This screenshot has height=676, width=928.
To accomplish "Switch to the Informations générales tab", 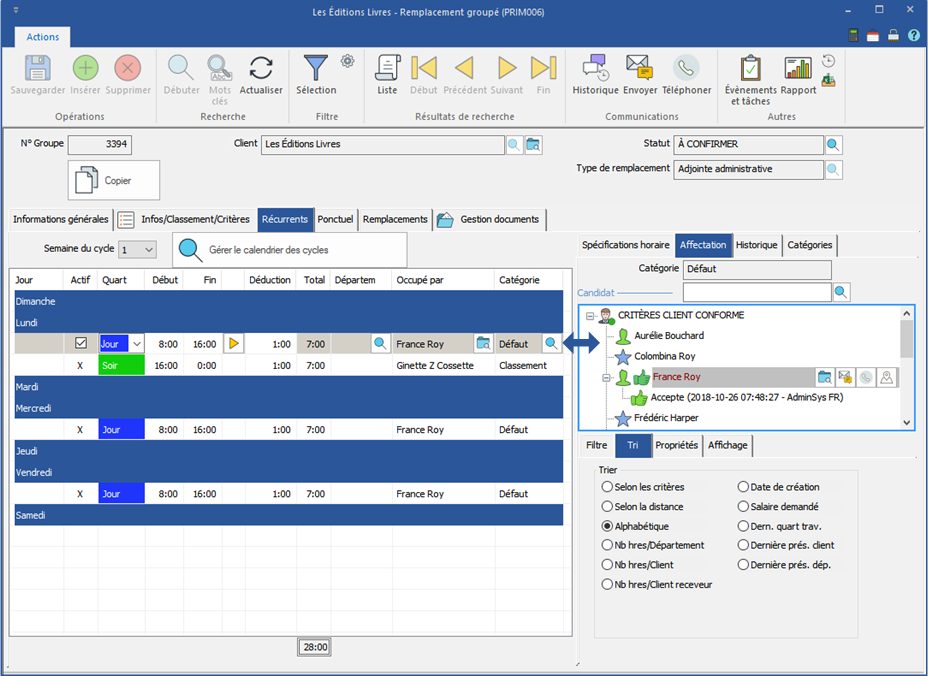I will coord(60,219).
